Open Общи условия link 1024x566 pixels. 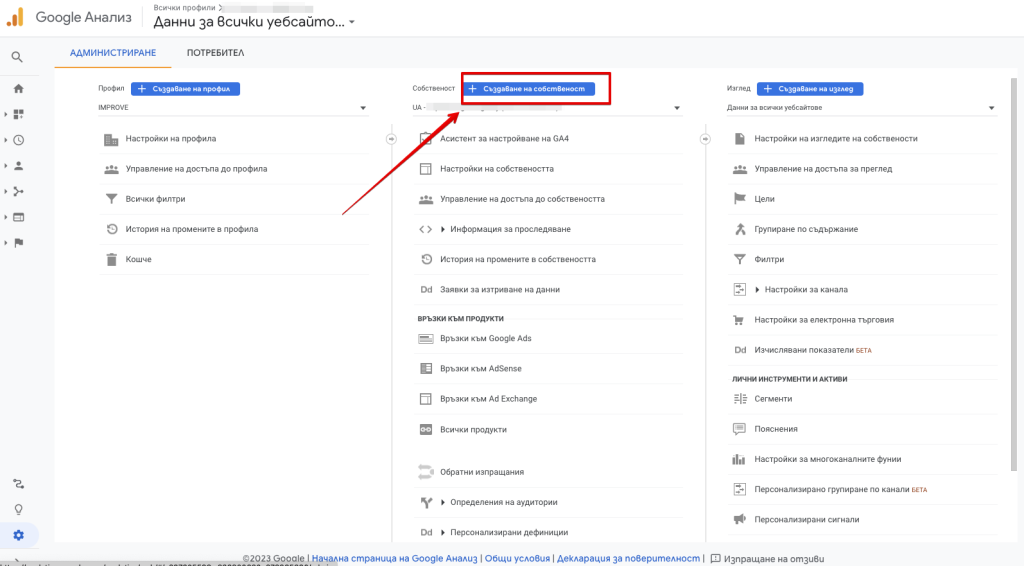(517, 559)
